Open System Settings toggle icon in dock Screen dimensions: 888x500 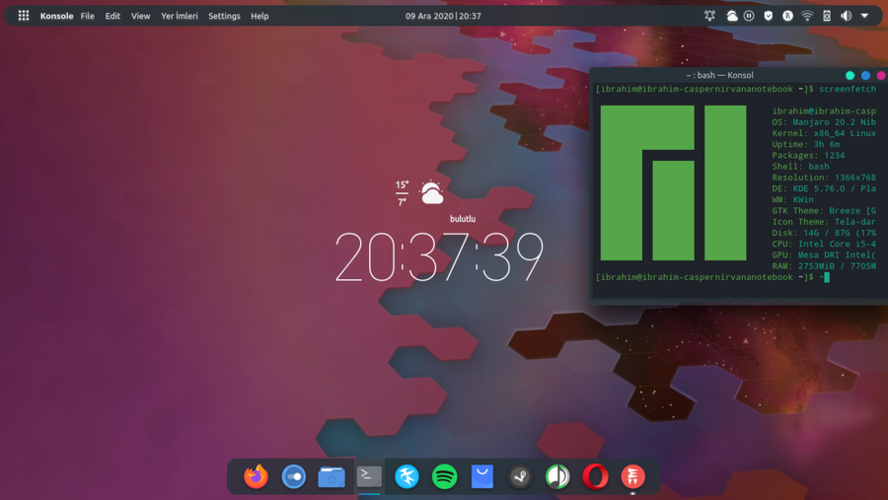point(293,477)
